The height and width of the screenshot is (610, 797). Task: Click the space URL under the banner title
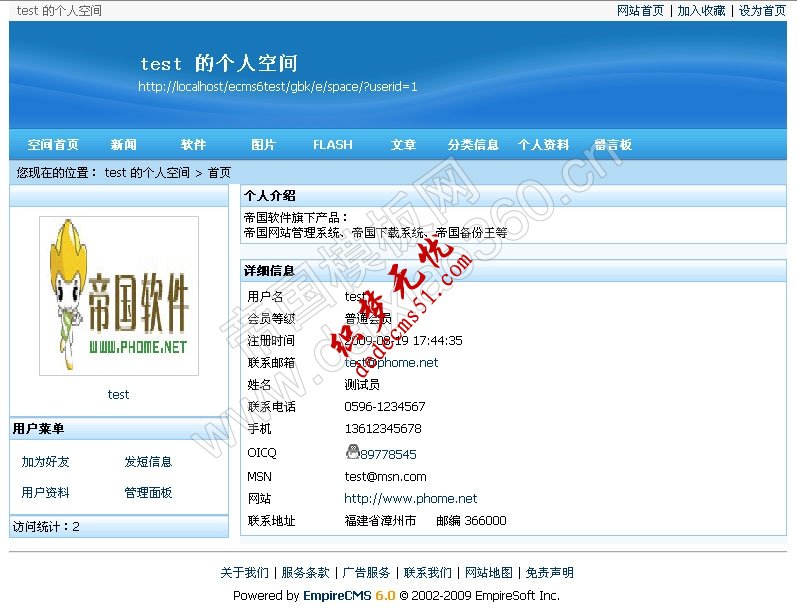tap(278, 87)
